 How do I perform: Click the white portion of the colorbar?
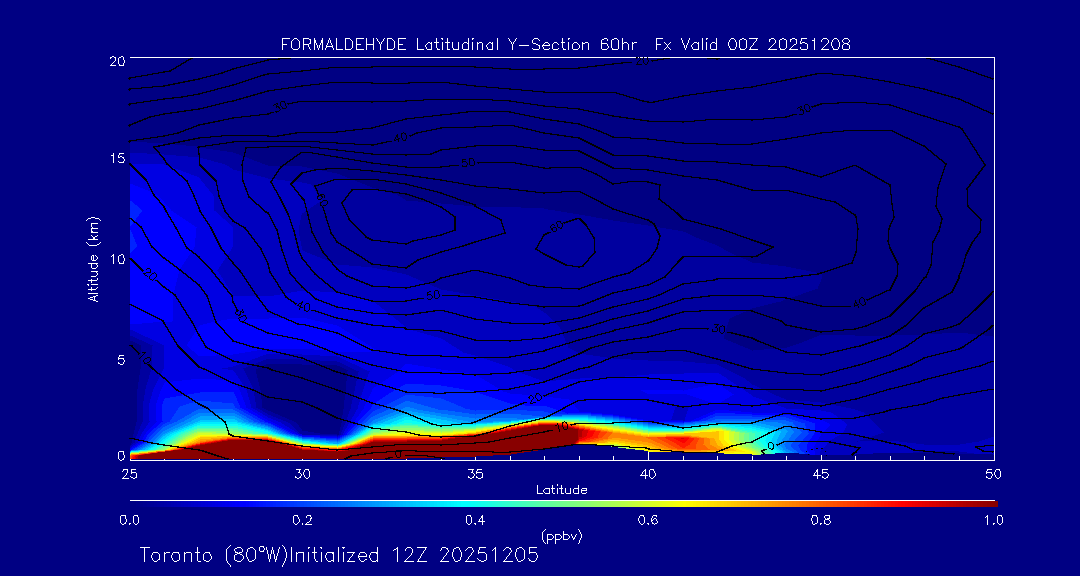pos(562,501)
